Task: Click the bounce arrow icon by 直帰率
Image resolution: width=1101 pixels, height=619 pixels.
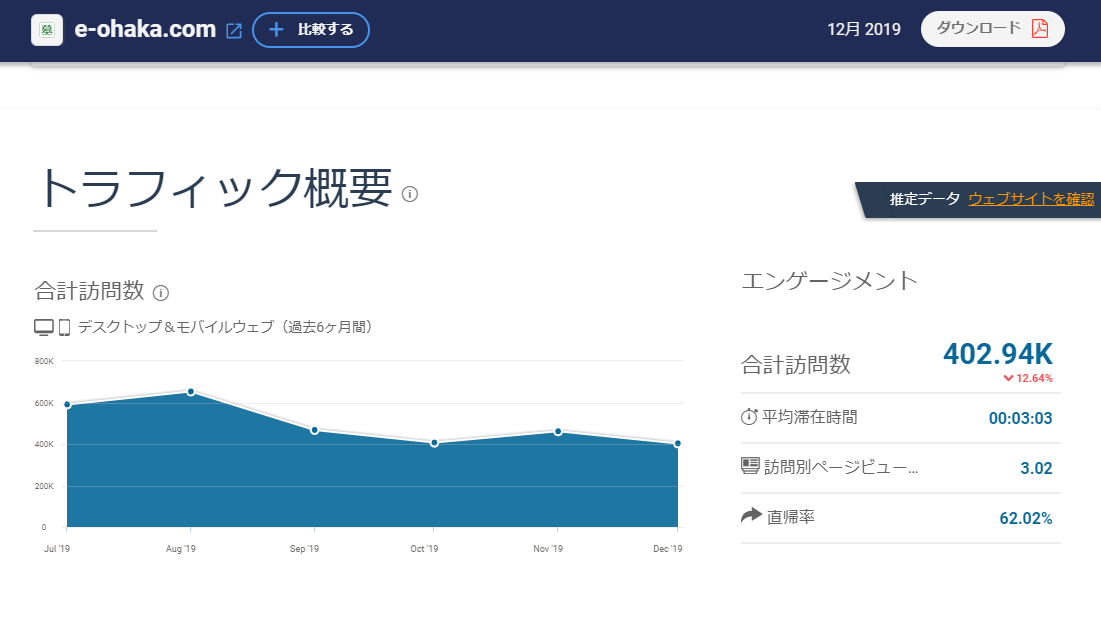Action: 751,515
